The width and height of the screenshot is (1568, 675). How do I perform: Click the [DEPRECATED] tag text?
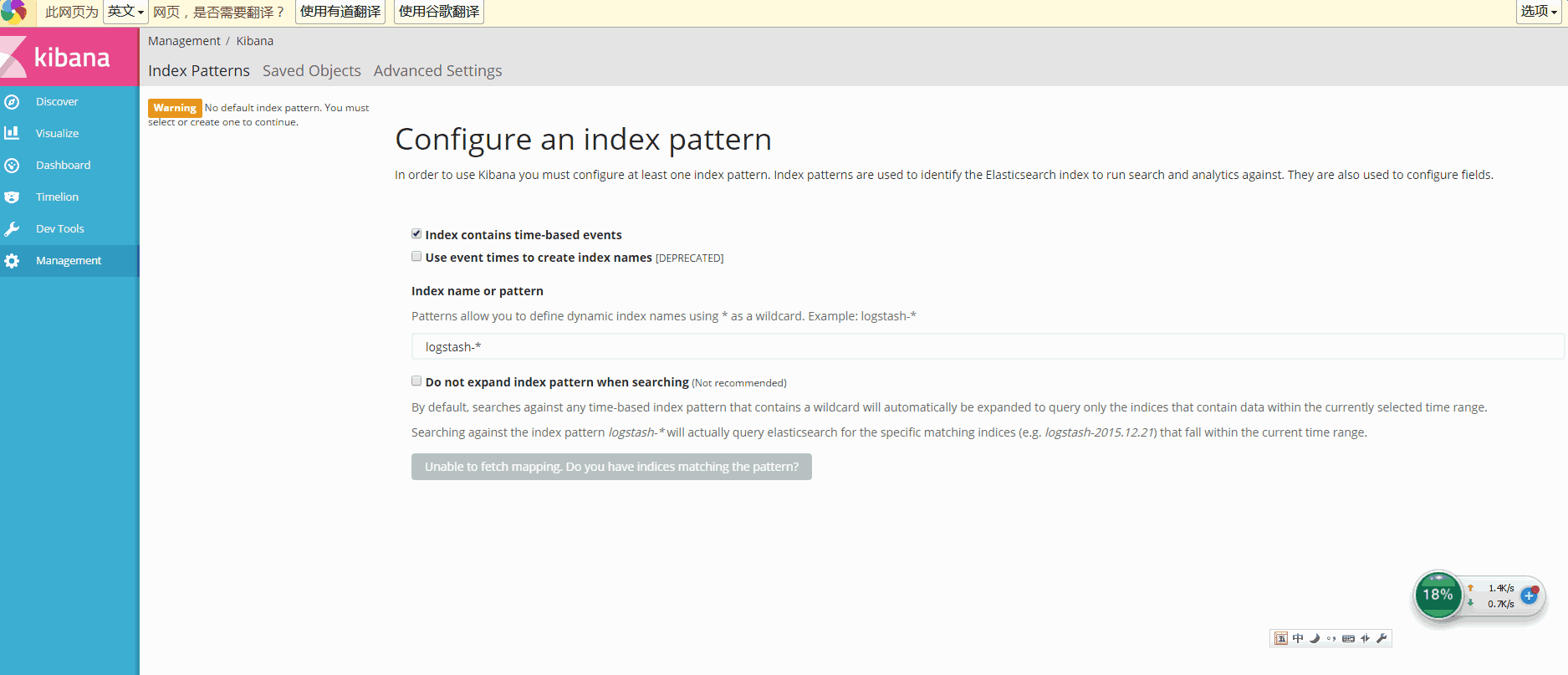(690, 258)
